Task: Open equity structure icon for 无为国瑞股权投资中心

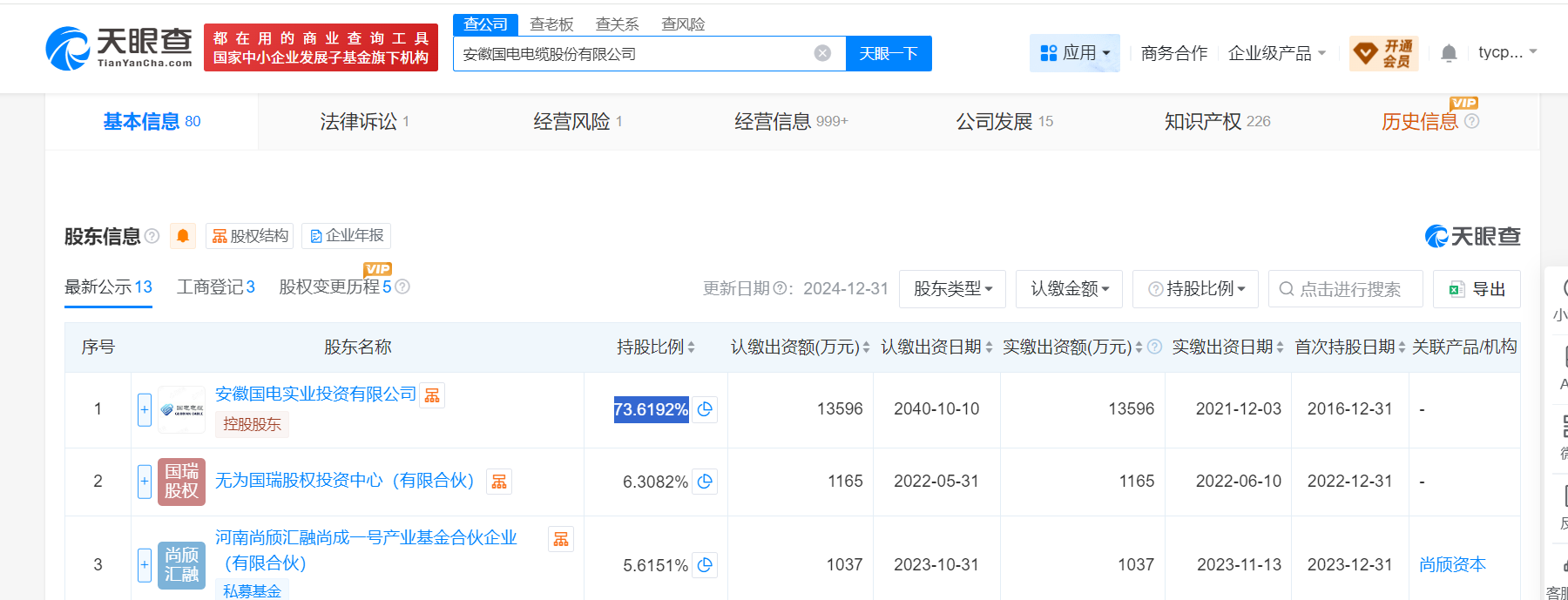Action: (499, 482)
